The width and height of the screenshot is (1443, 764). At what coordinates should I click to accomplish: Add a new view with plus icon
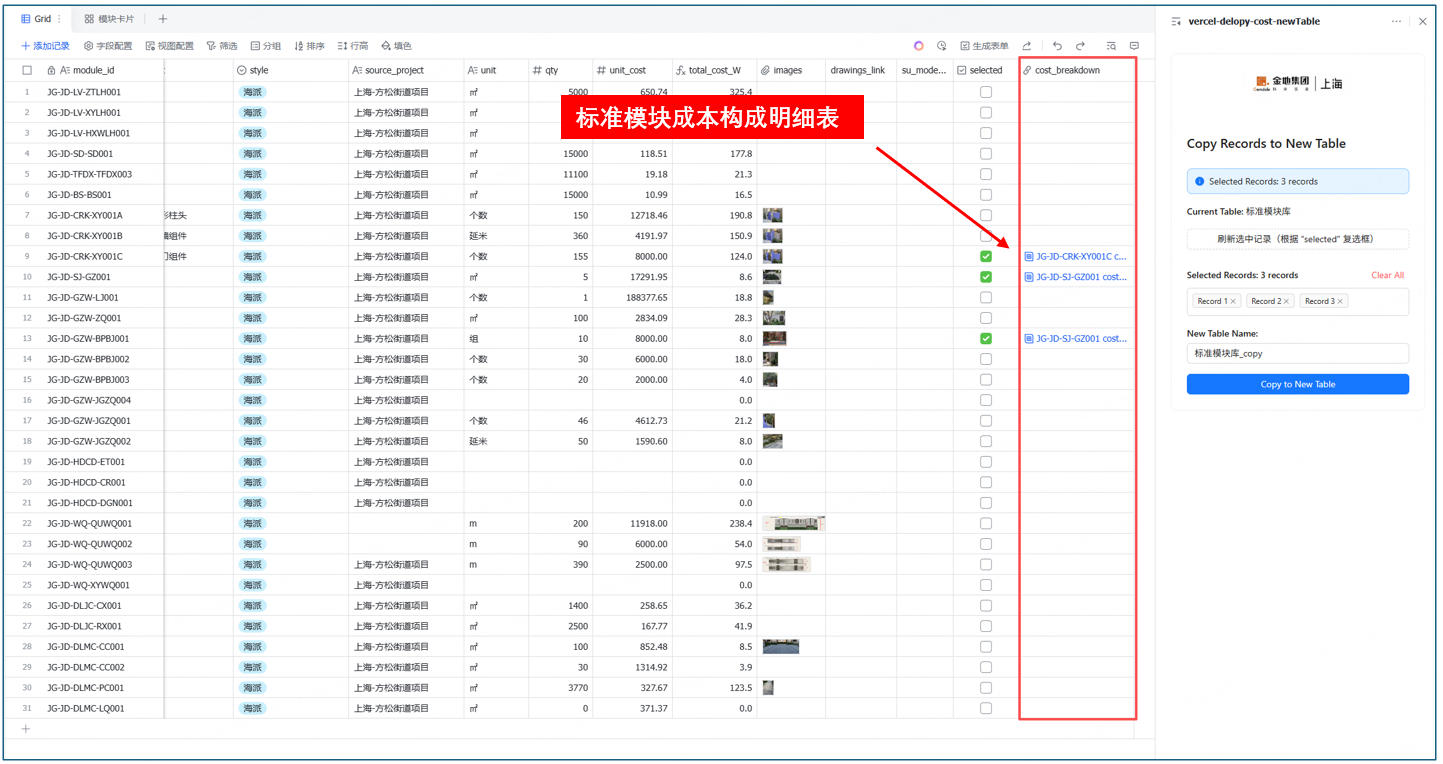pos(163,19)
